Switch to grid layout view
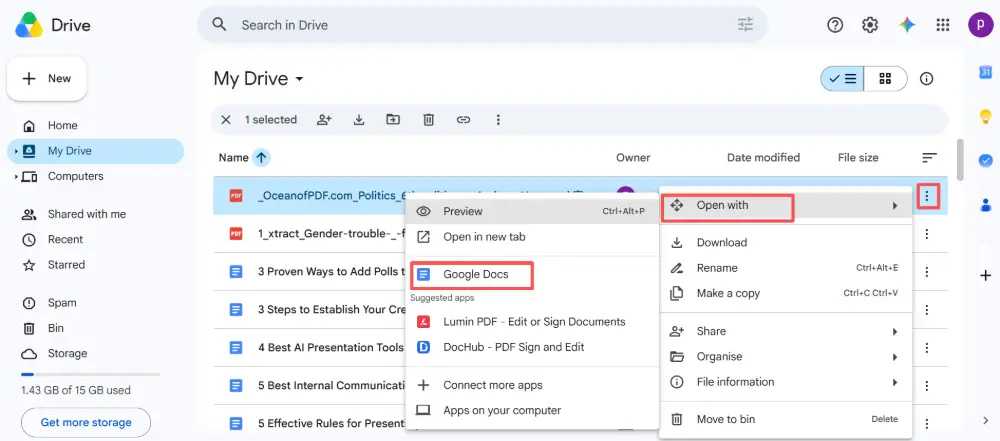Viewport: 1000px width, 441px height. point(885,78)
